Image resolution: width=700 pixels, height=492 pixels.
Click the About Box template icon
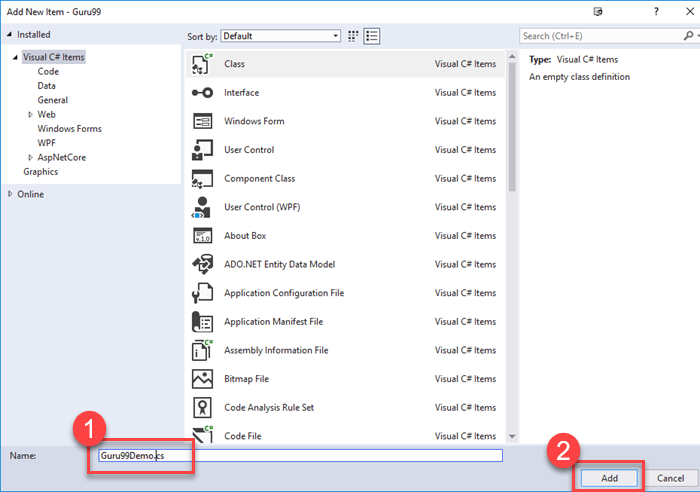click(x=202, y=236)
